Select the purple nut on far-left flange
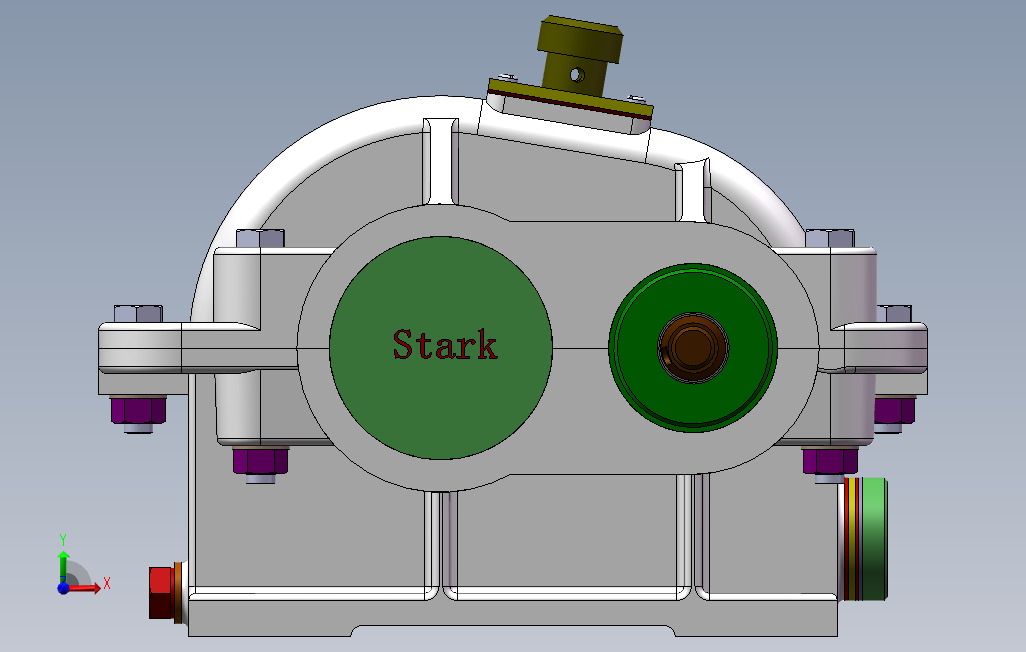This screenshot has width=1026, height=652. (138, 410)
